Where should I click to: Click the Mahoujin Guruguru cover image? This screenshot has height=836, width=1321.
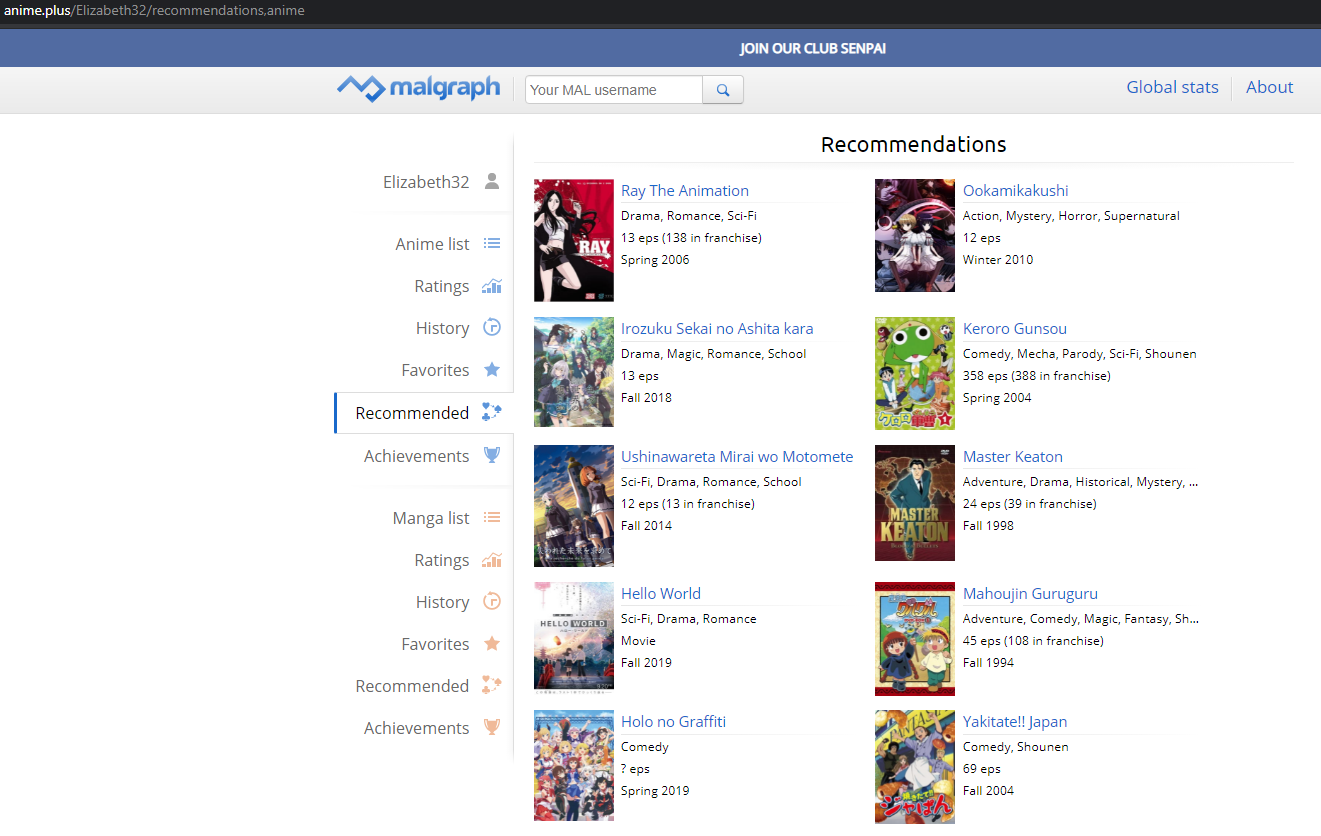(915, 639)
